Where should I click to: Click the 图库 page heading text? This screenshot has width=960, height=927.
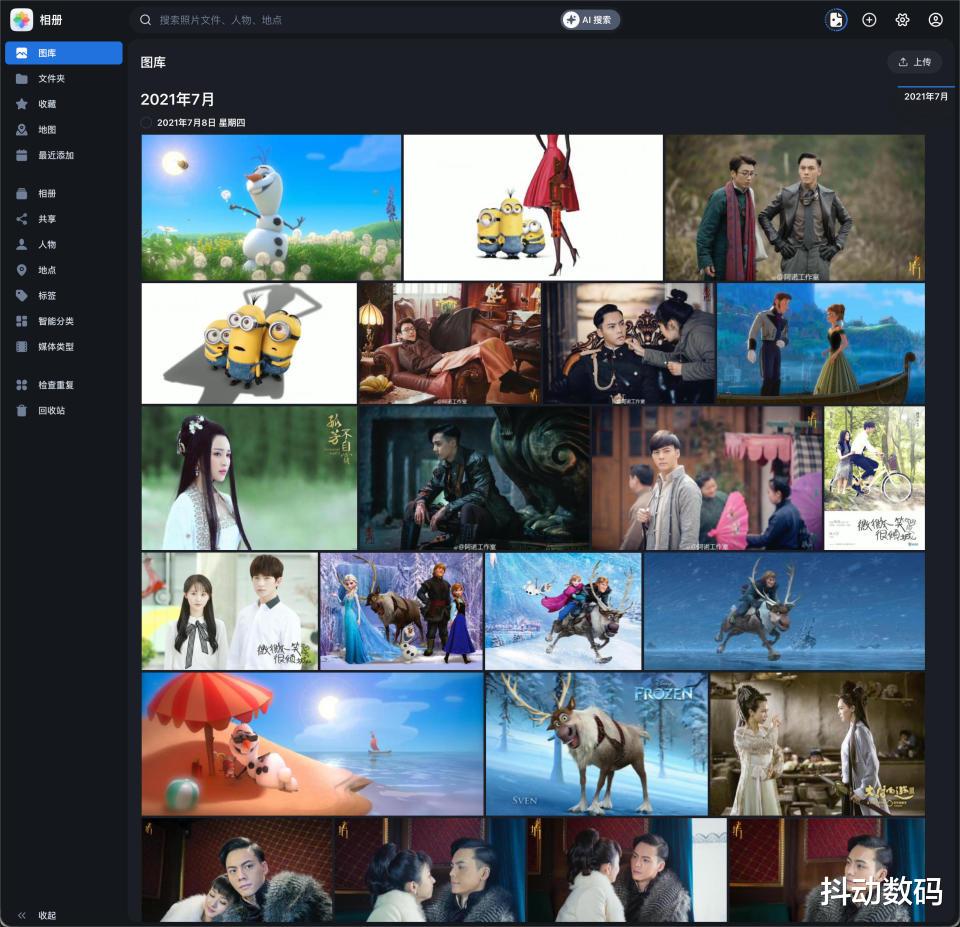[x=153, y=62]
